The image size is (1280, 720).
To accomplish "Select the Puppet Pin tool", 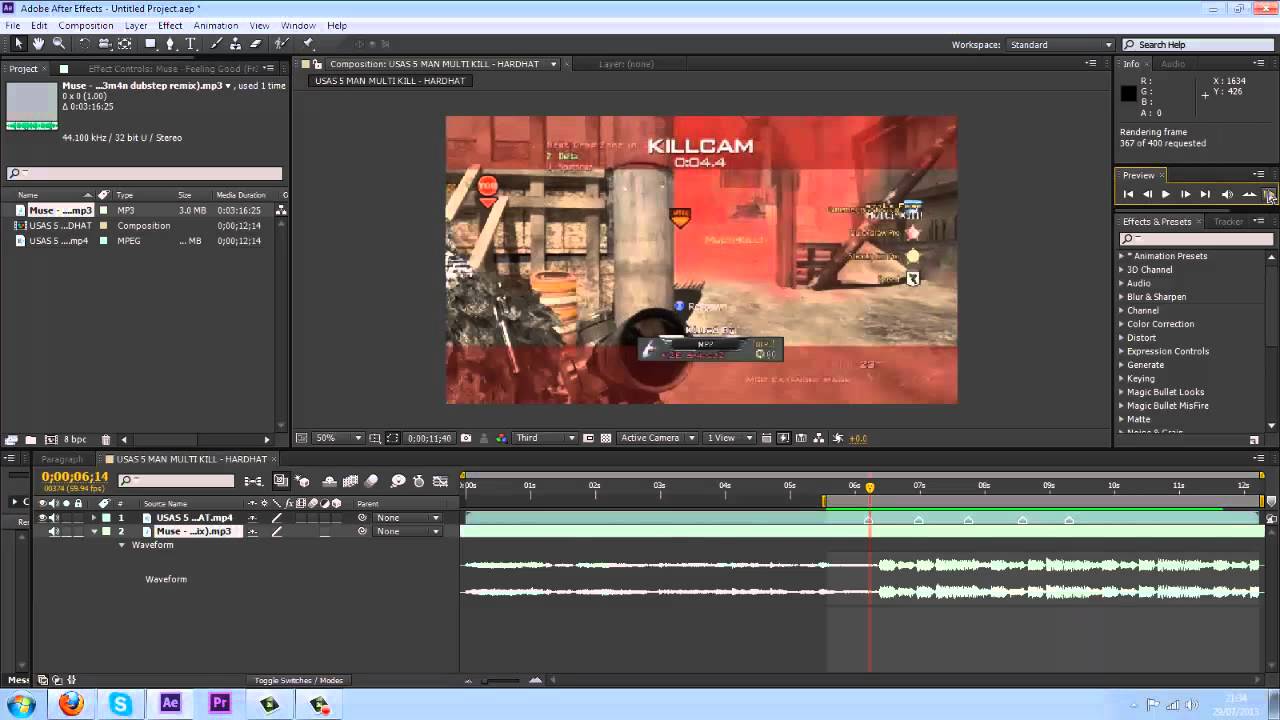I will (x=308, y=44).
